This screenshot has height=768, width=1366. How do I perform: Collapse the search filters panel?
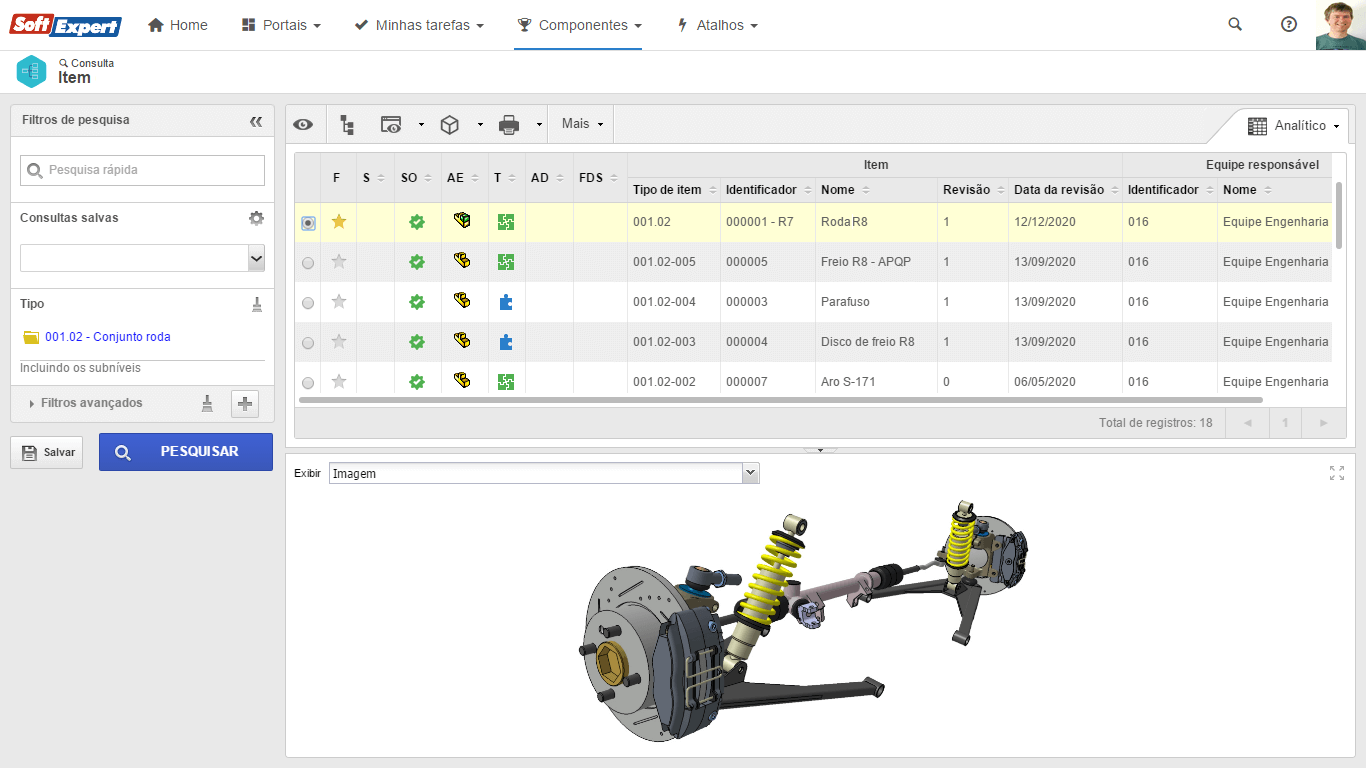256,121
